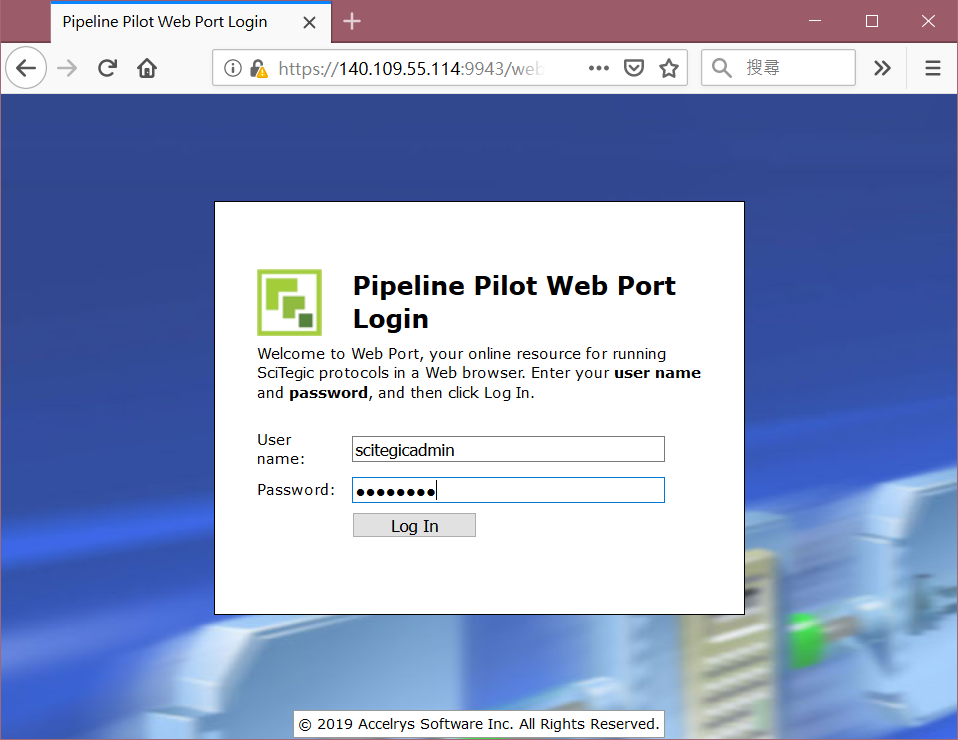Click the welcome paragraph text
The image size is (958, 740).
click(x=479, y=373)
